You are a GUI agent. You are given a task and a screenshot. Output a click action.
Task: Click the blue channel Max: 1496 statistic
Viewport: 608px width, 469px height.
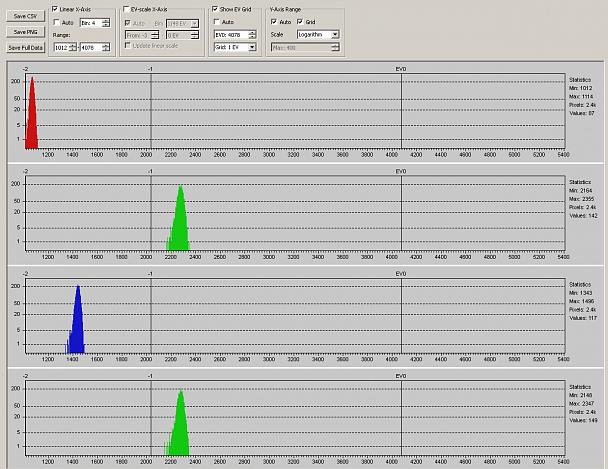coord(581,301)
